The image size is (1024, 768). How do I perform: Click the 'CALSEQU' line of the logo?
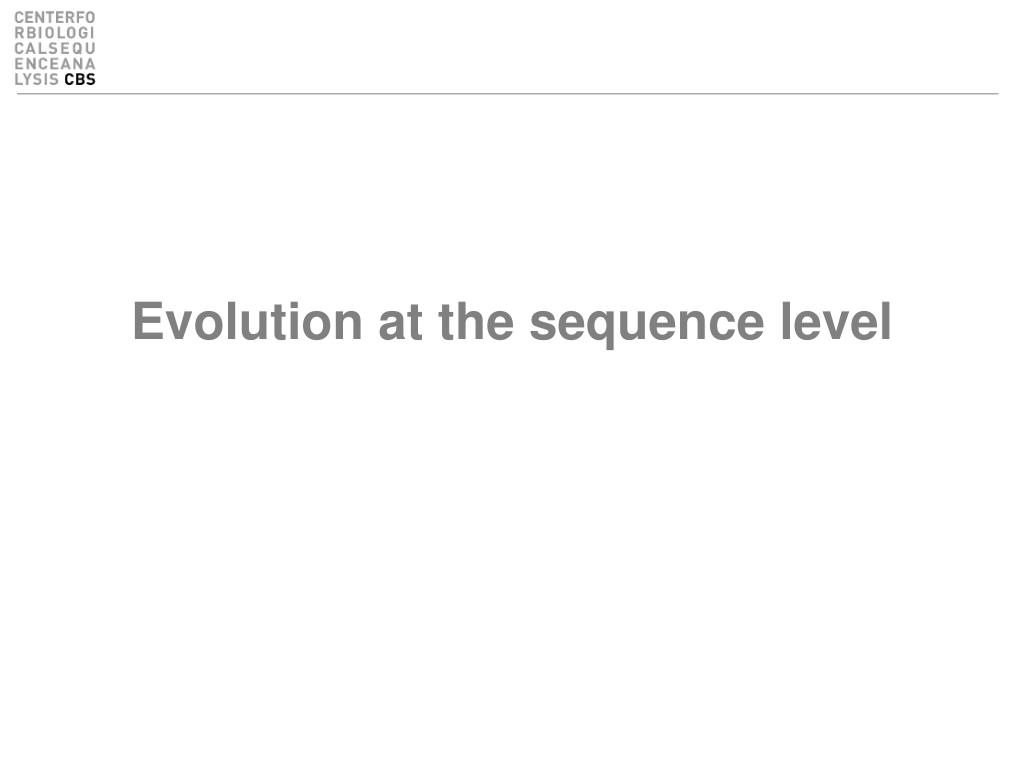coord(55,48)
